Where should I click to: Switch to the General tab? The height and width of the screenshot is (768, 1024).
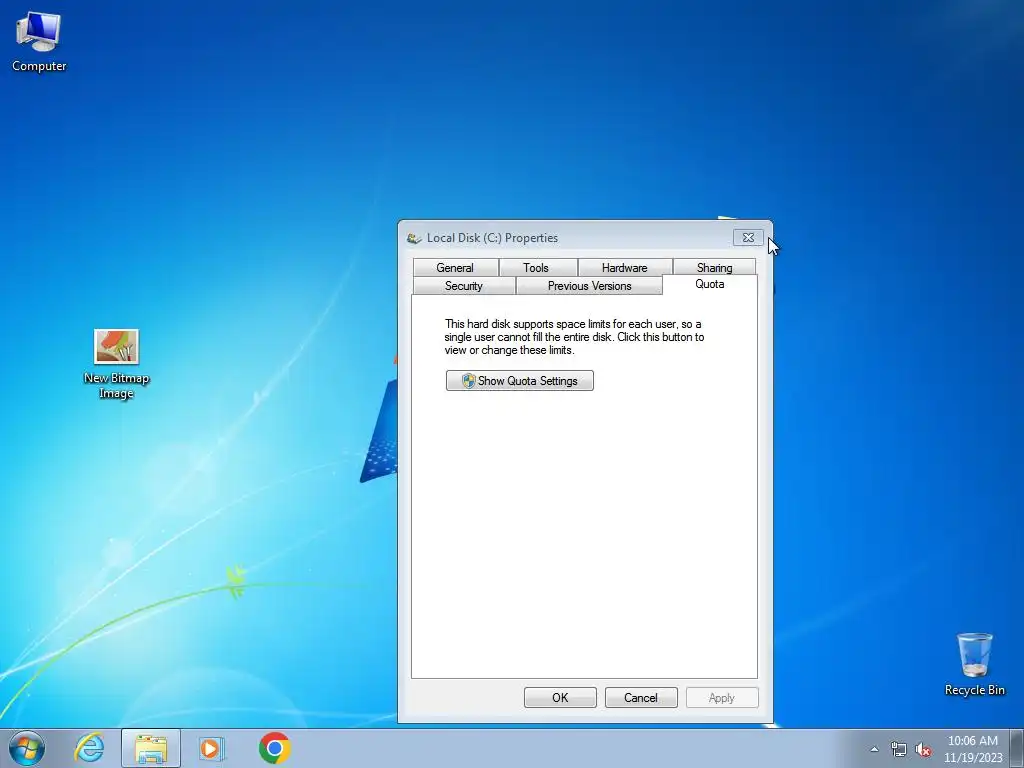455,268
